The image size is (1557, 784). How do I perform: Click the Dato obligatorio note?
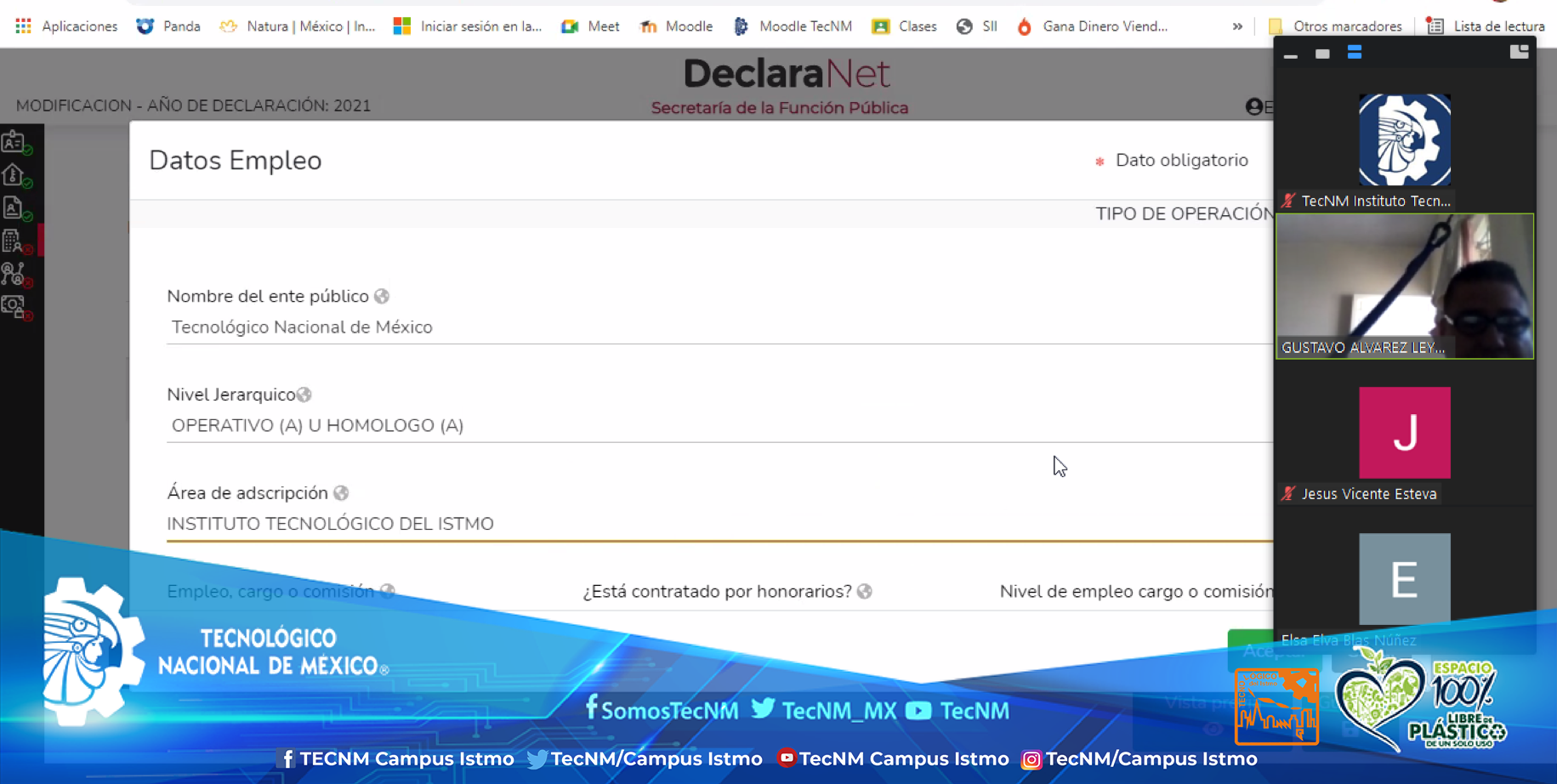(x=1173, y=161)
